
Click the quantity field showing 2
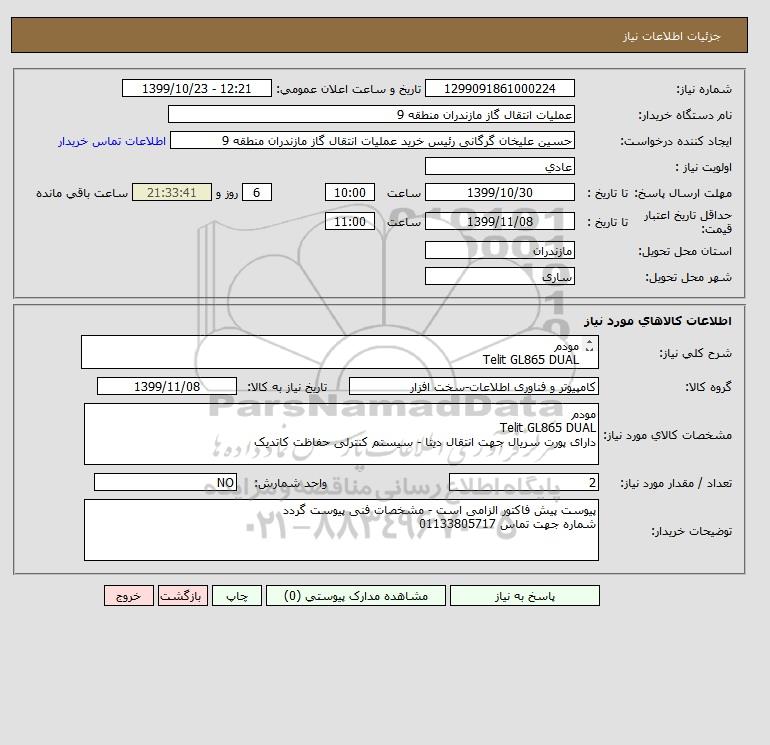[x=523, y=482]
